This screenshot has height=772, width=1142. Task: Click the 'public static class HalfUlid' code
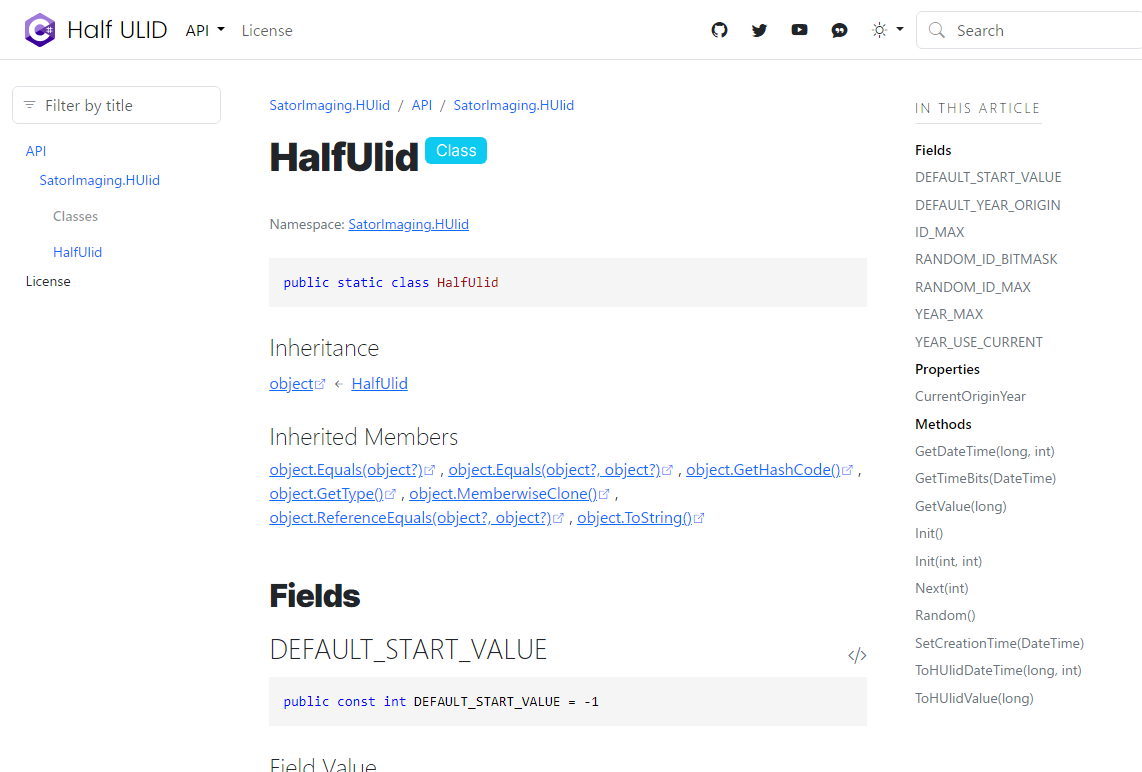coord(391,283)
